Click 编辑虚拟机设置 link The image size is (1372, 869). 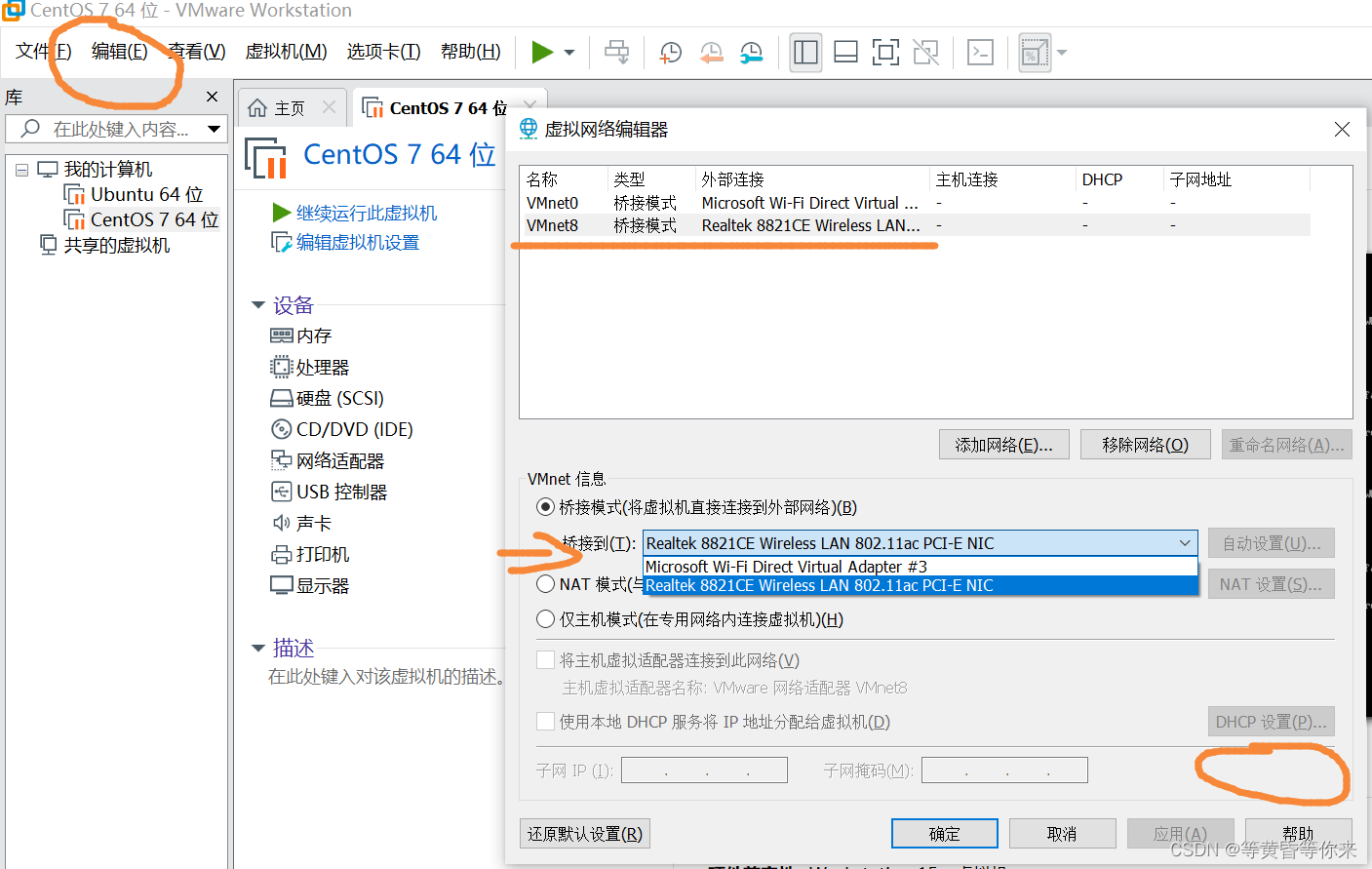[357, 242]
